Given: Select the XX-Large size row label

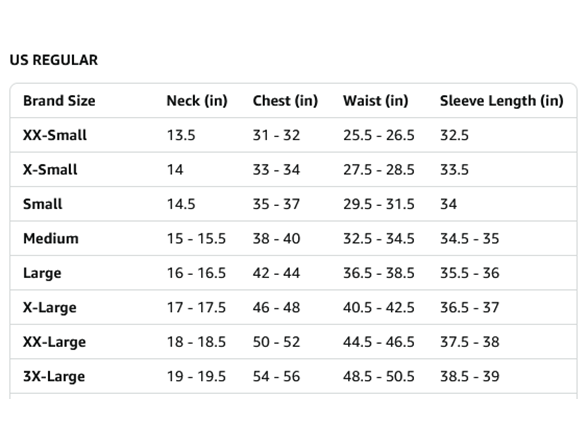Looking at the screenshot, I should pos(54,342).
